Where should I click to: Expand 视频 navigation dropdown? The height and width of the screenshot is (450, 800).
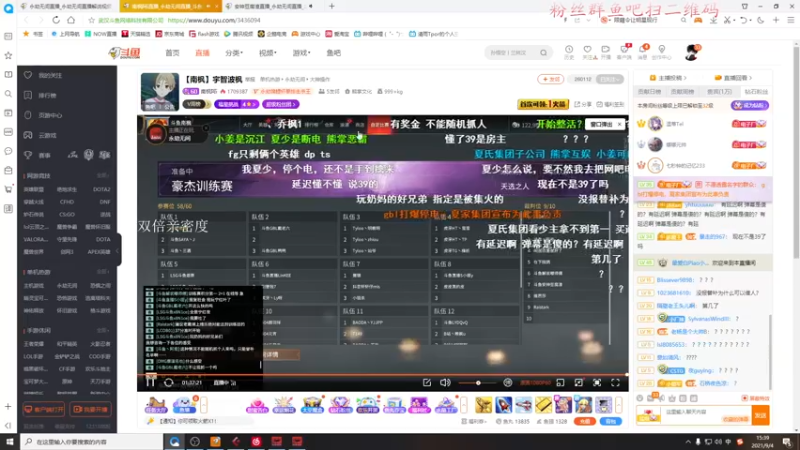[x=267, y=53]
